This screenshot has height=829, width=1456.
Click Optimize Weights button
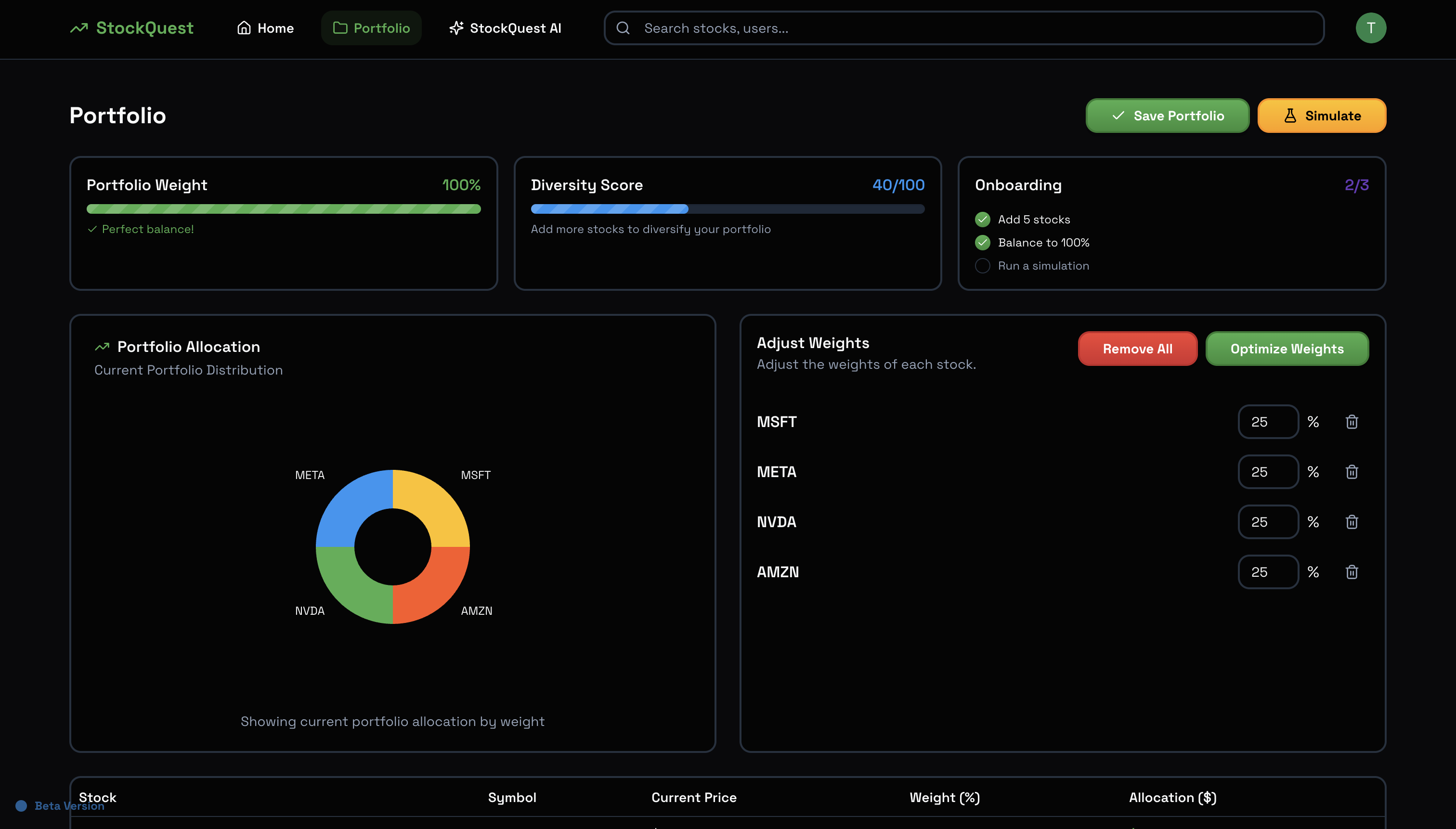click(x=1287, y=349)
